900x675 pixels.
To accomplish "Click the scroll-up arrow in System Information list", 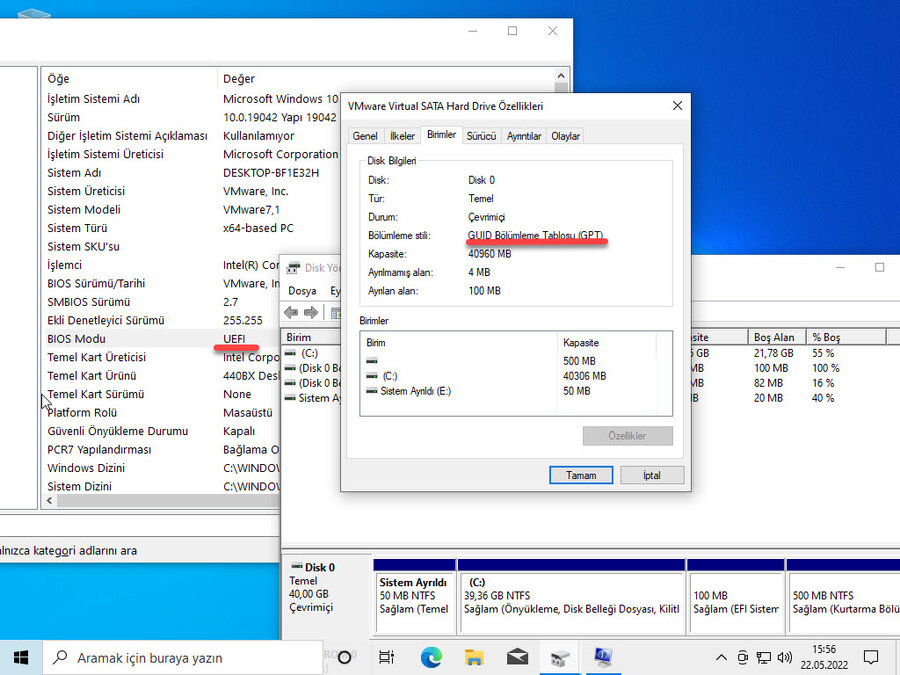I will pyautogui.click(x=561, y=76).
